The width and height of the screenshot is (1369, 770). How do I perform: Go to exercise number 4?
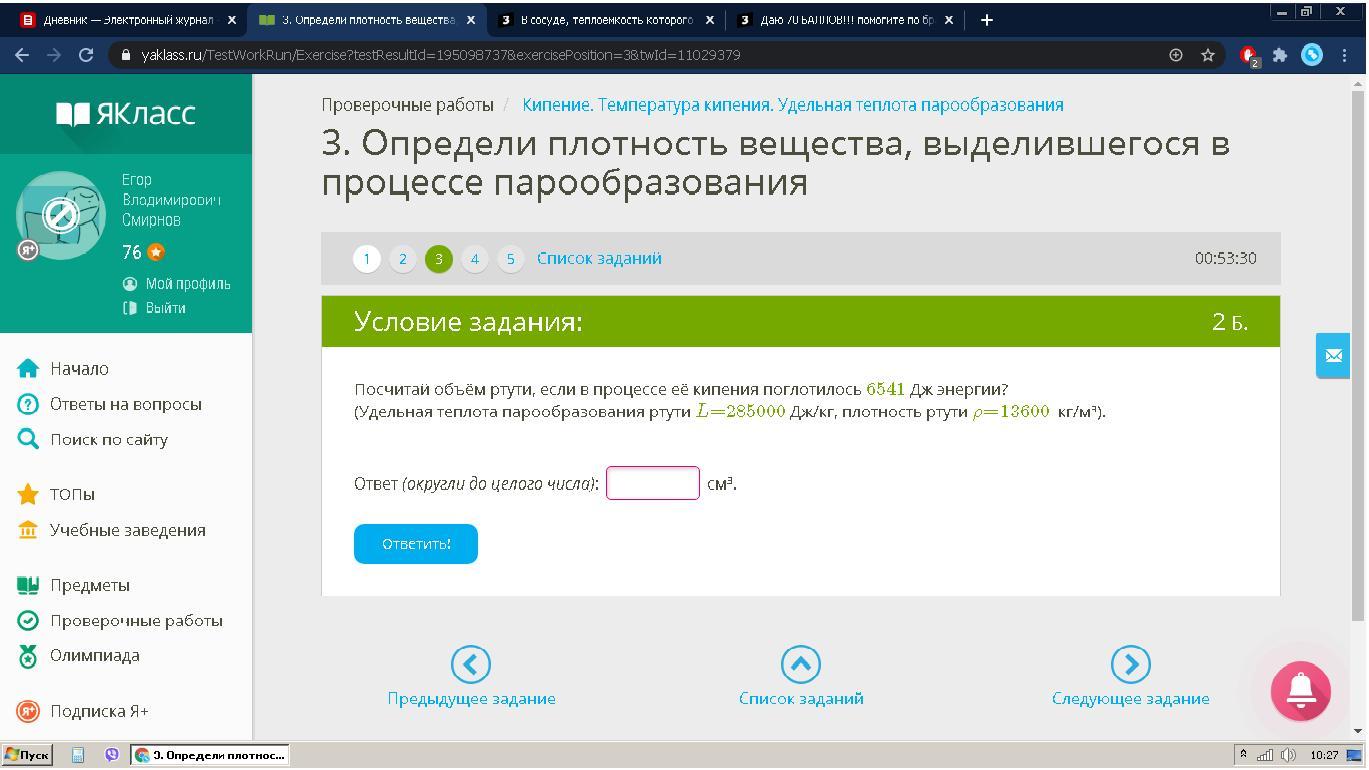pyautogui.click(x=475, y=259)
